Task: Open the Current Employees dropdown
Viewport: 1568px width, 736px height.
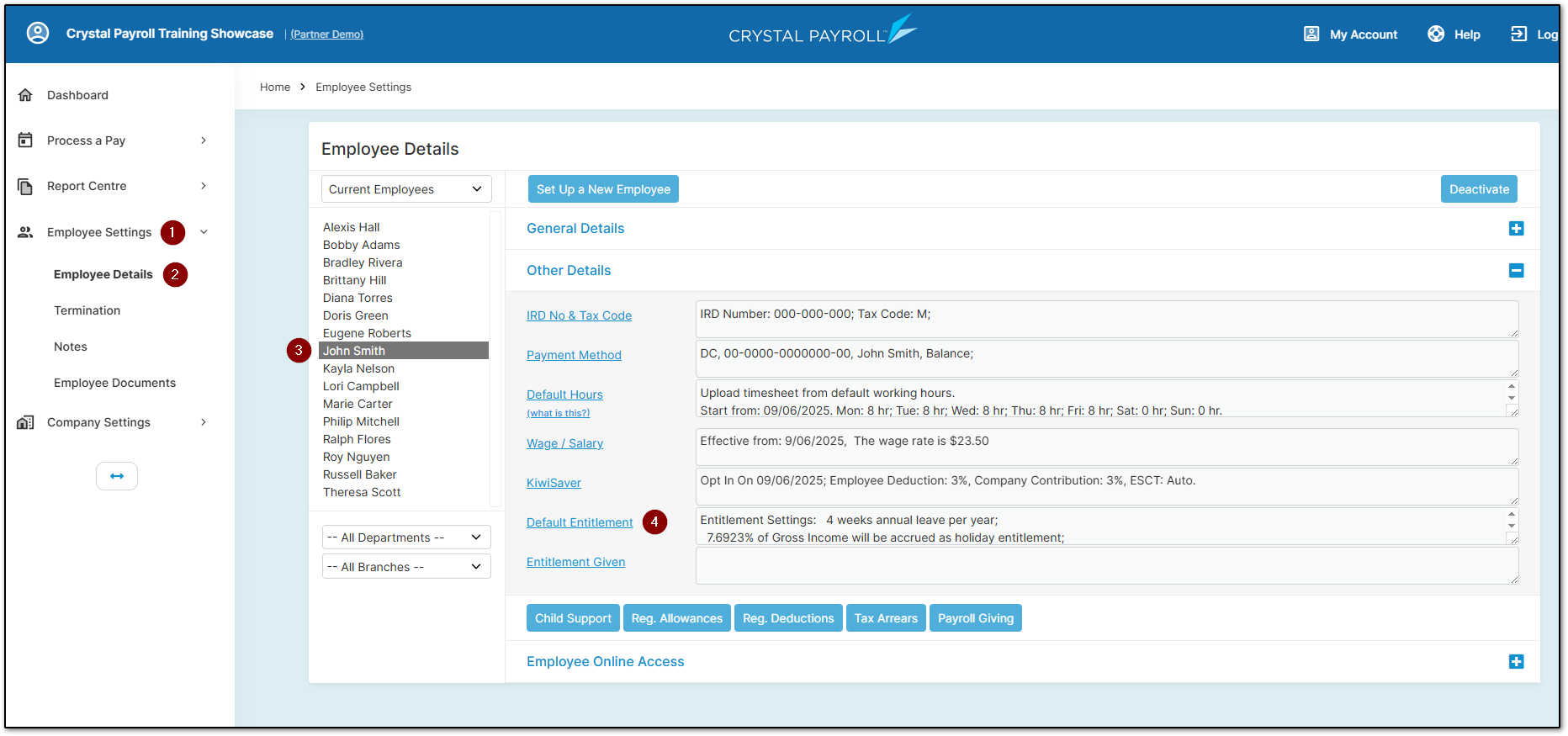Action: pos(406,189)
